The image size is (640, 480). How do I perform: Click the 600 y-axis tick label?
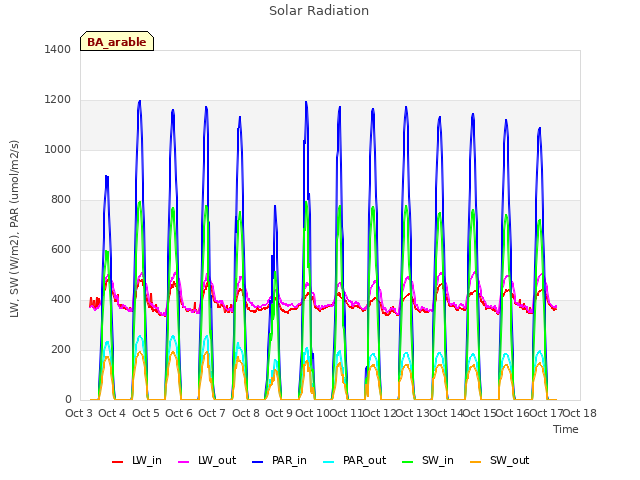61,249
